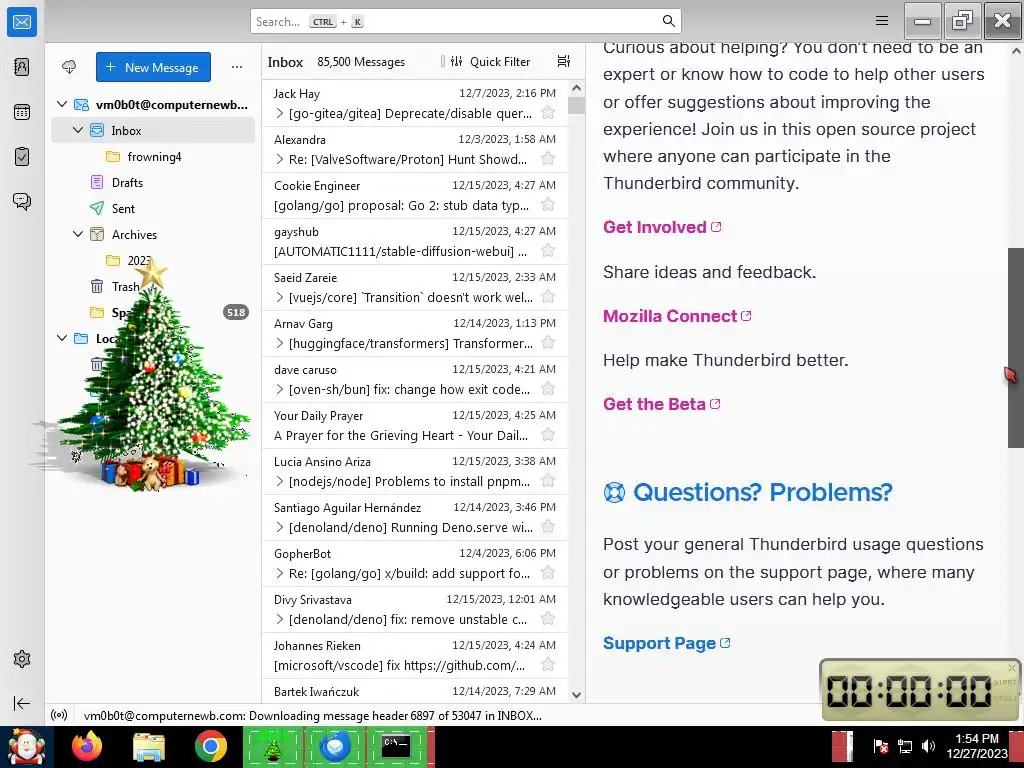Viewport: 1024px width, 768px height.
Task: Open the Mail space icon
Action: (22, 22)
